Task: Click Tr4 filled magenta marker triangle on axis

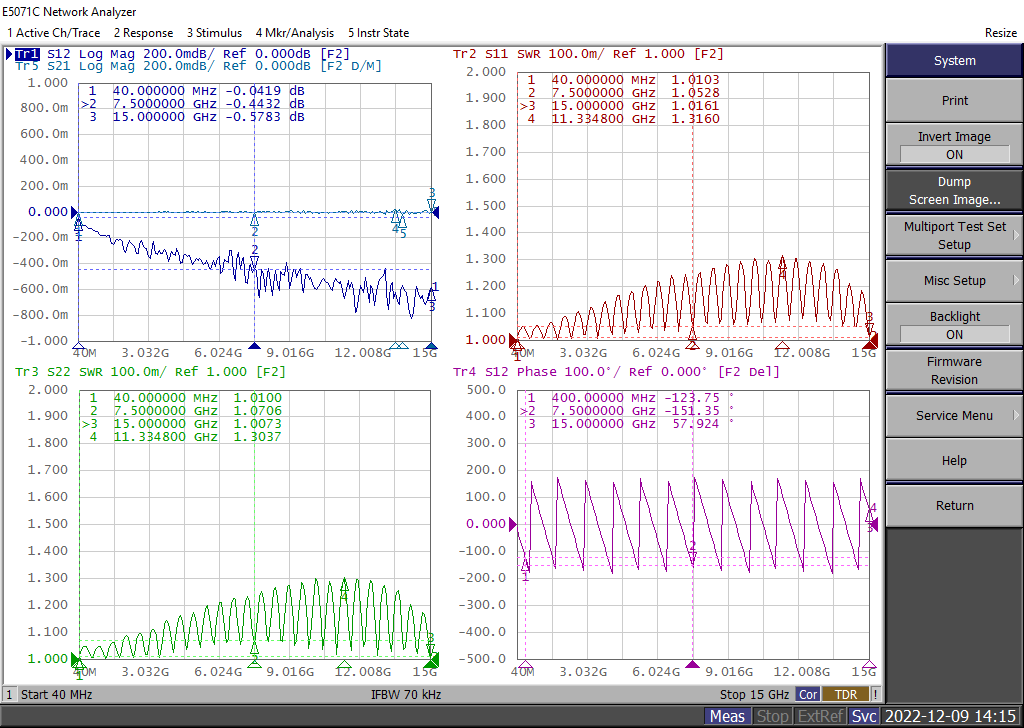Action: (692, 664)
